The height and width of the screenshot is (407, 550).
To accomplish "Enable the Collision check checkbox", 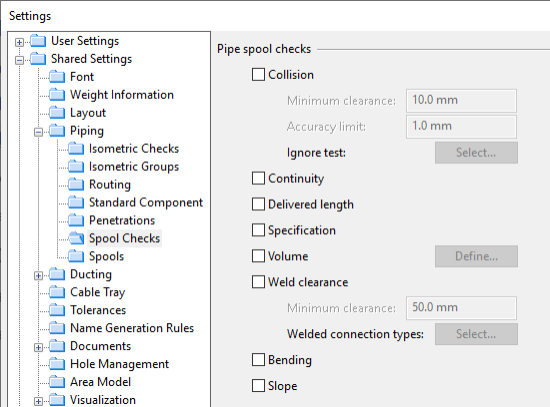I will coord(258,74).
